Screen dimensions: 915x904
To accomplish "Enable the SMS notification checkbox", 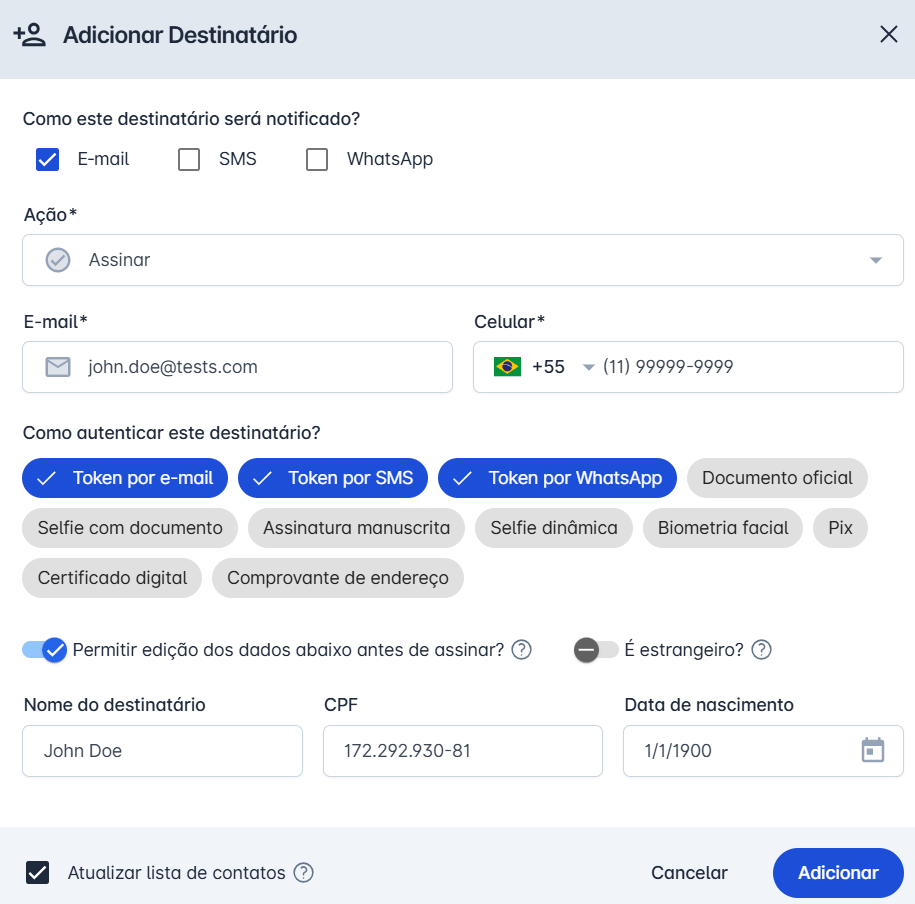I will pos(189,159).
